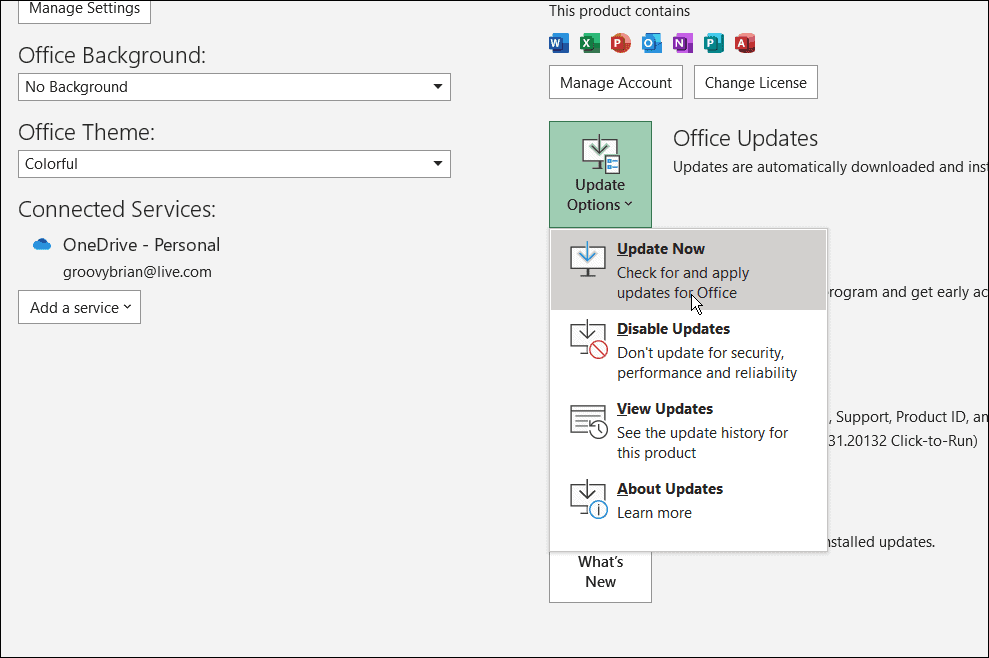Screen dimensions: 989x658
Task: Click the Word app icon
Action: coord(559,43)
